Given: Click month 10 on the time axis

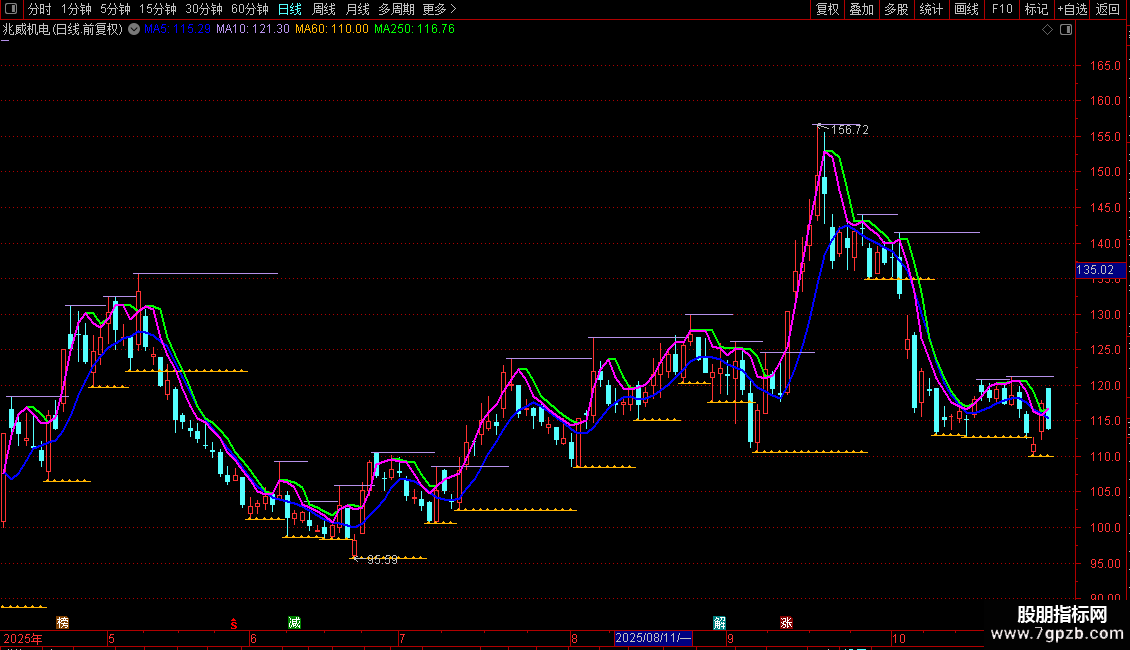Looking at the screenshot, I should pyautogui.click(x=898, y=638).
